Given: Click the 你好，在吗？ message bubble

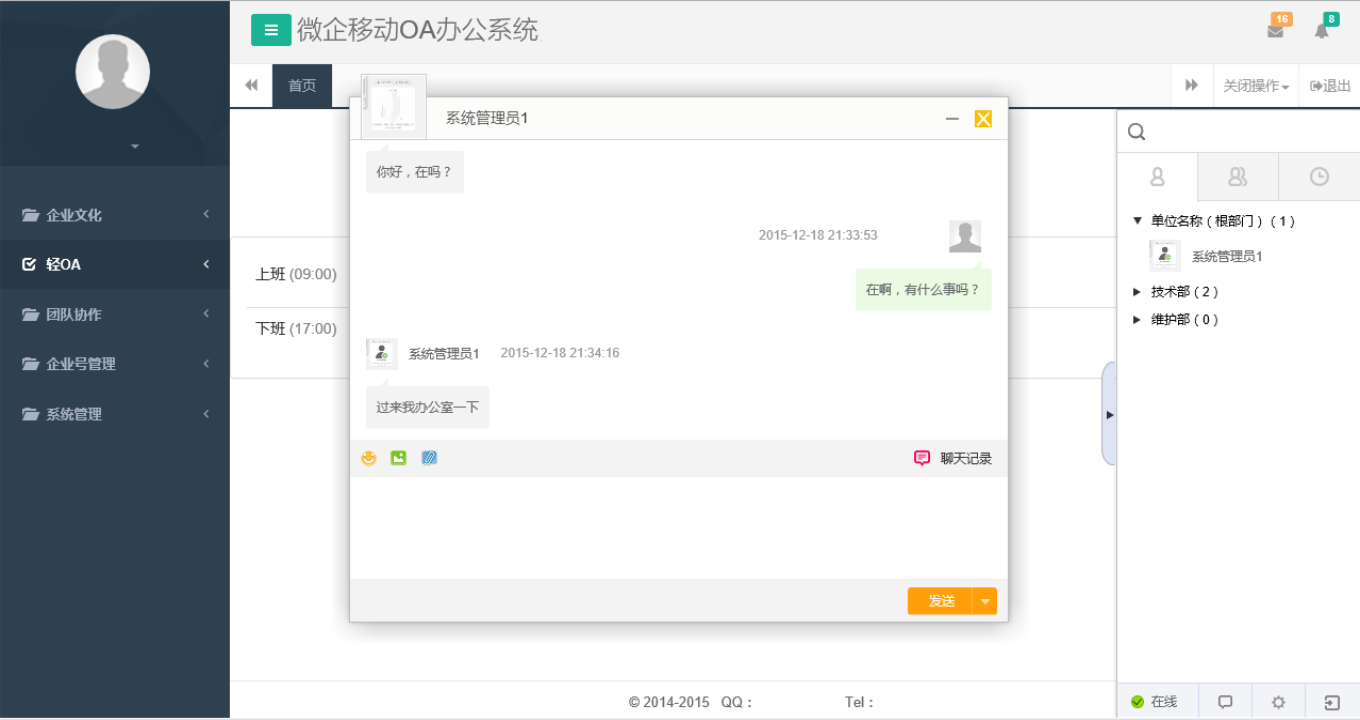Looking at the screenshot, I should [414, 172].
